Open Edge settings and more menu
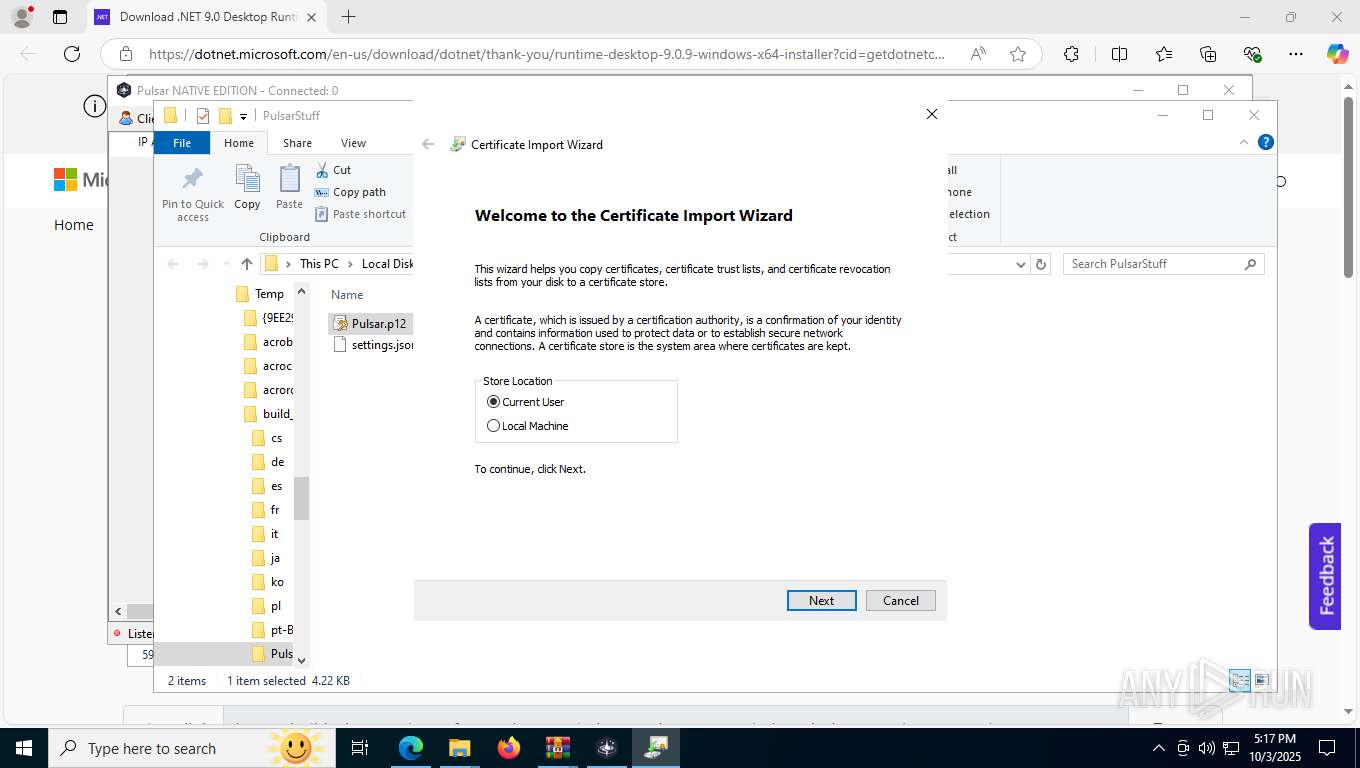 click(x=1296, y=54)
